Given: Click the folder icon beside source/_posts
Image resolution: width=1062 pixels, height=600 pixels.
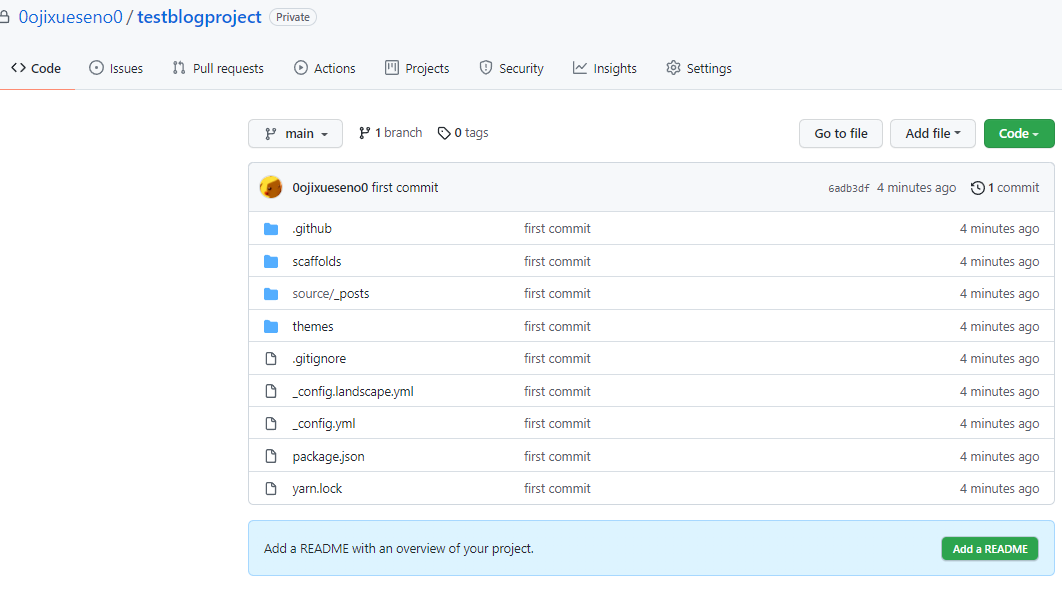Looking at the screenshot, I should (271, 294).
